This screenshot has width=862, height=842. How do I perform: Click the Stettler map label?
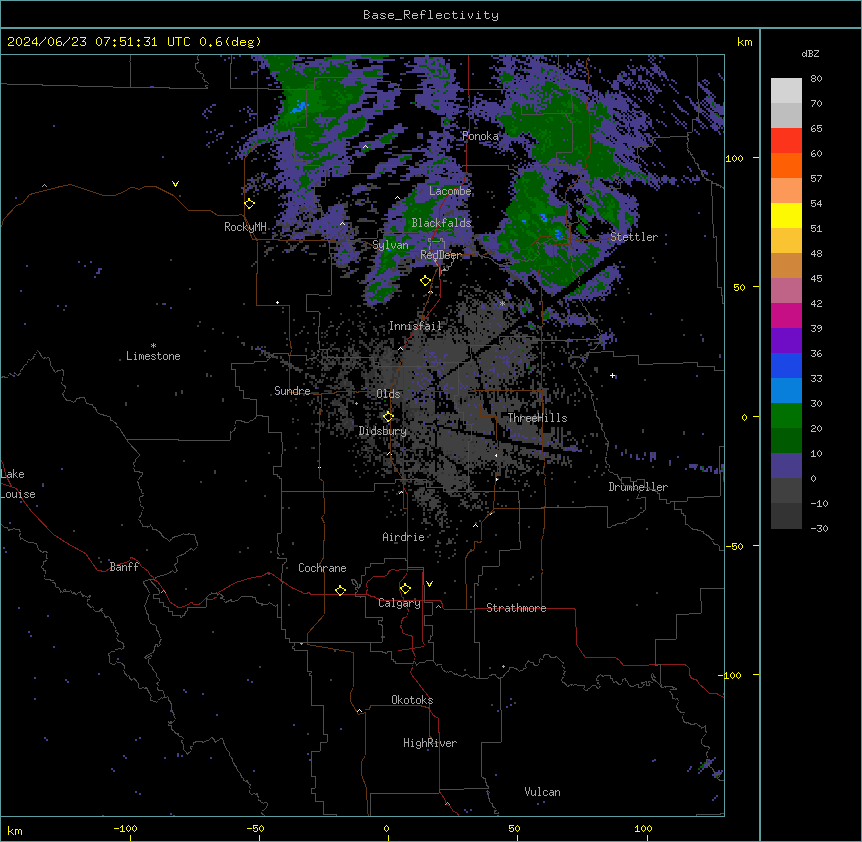coord(634,237)
